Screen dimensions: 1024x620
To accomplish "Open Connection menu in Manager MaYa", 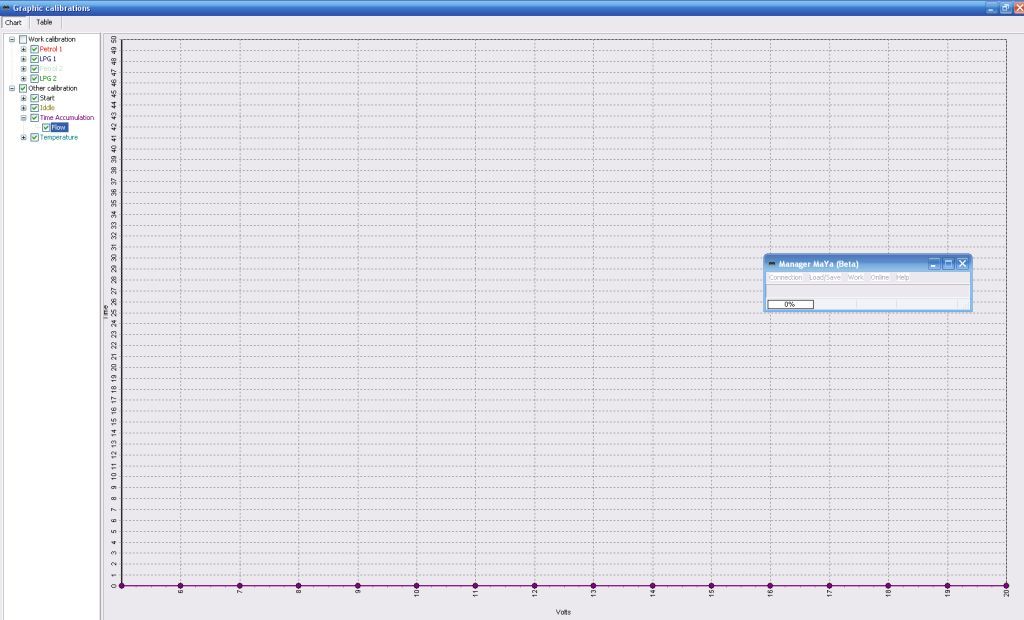I will [x=785, y=278].
